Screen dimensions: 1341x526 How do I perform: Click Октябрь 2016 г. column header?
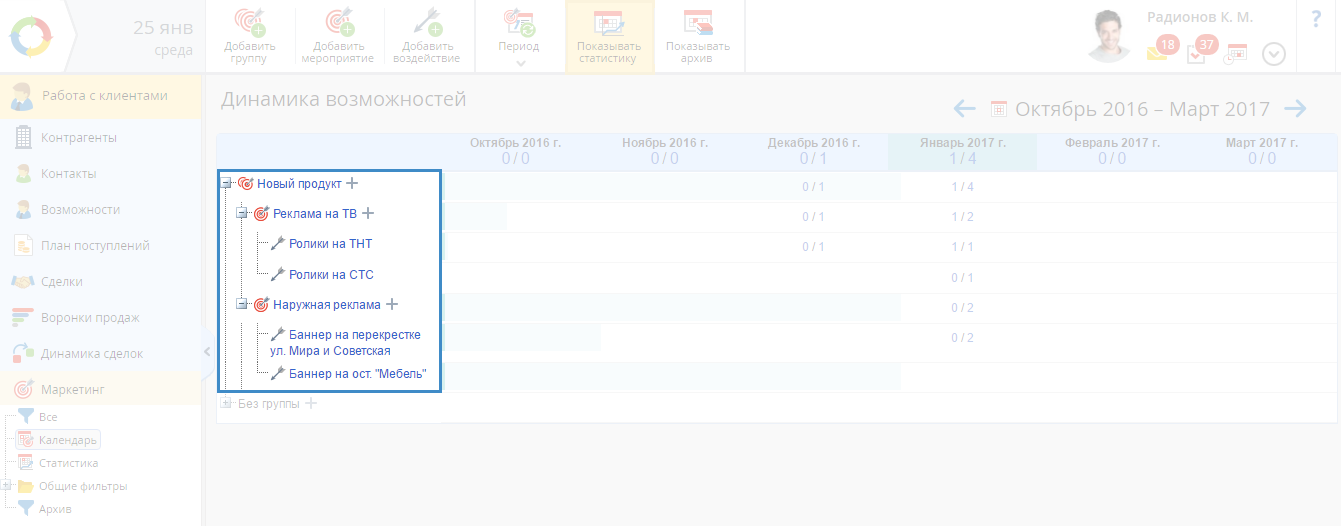516,151
